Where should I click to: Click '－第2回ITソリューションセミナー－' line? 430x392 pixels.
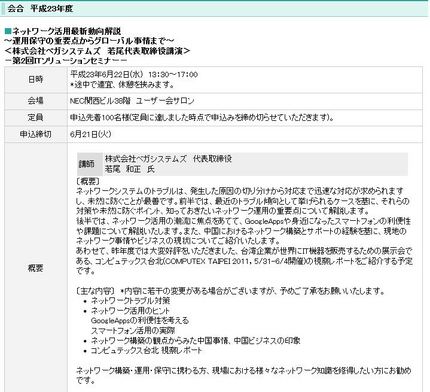click(x=66, y=60)
